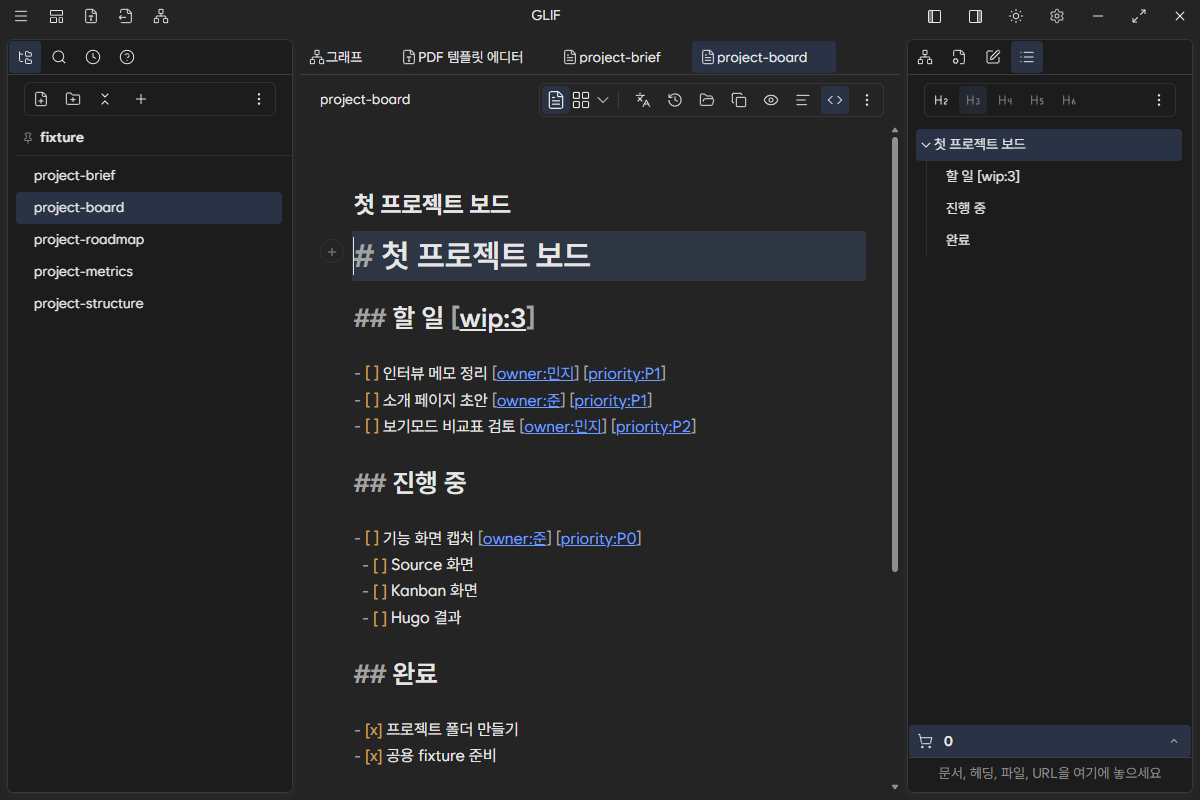Click the file export icon in title bar
1200x800 pixels.
[91, 16]
